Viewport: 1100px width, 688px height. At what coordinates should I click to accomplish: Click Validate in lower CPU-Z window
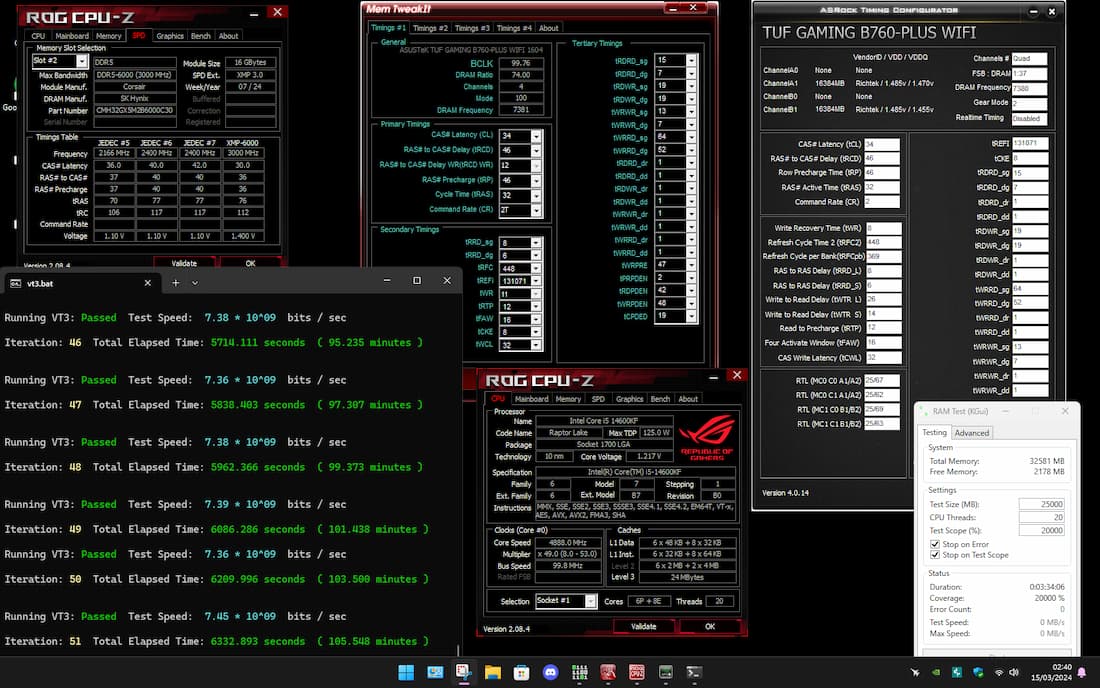(x=643, y=627)
